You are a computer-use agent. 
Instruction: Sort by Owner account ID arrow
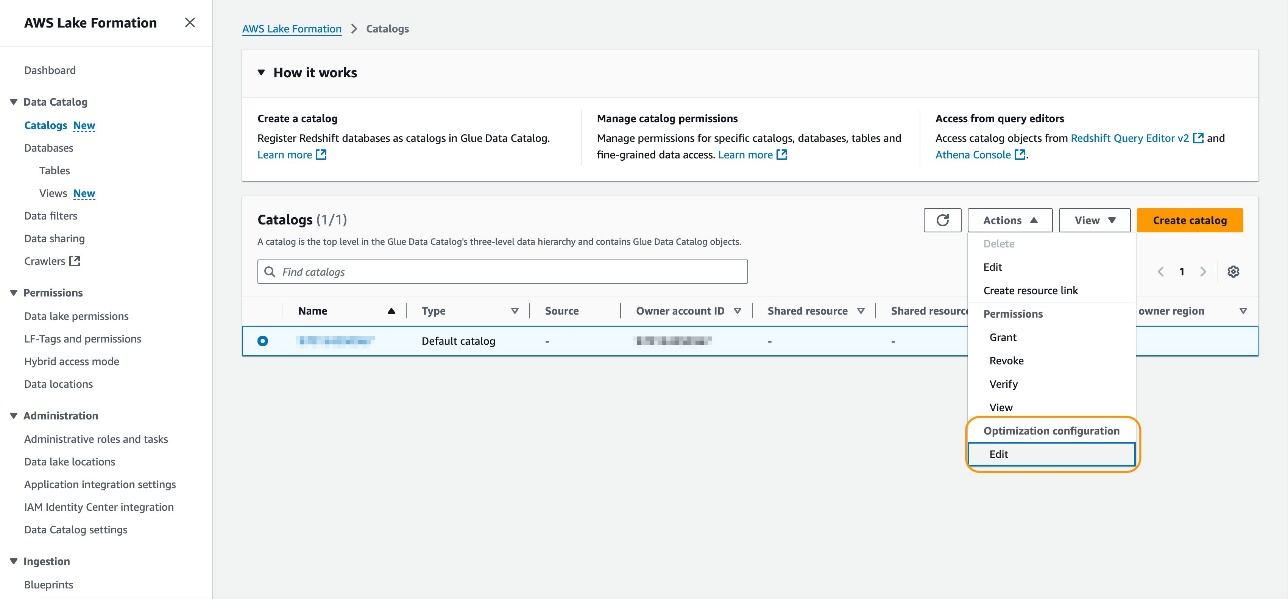click(737, 311)
